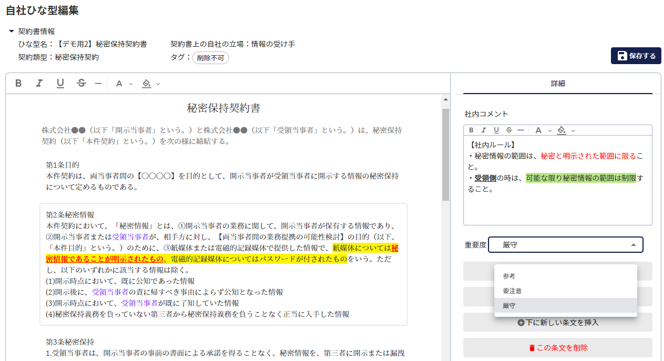Switch to the 詳細 tab

[558, 83]
